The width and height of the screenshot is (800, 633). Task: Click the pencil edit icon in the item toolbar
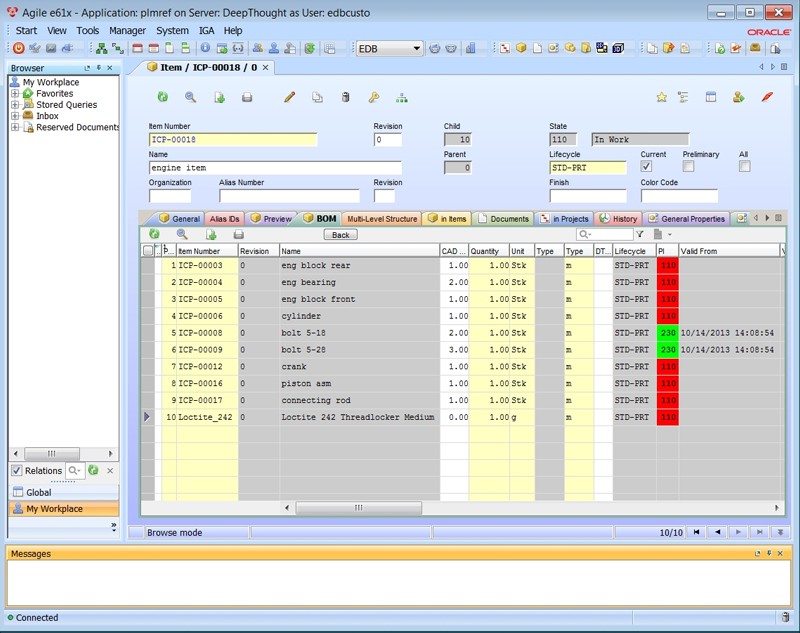(x=289, y=97)
